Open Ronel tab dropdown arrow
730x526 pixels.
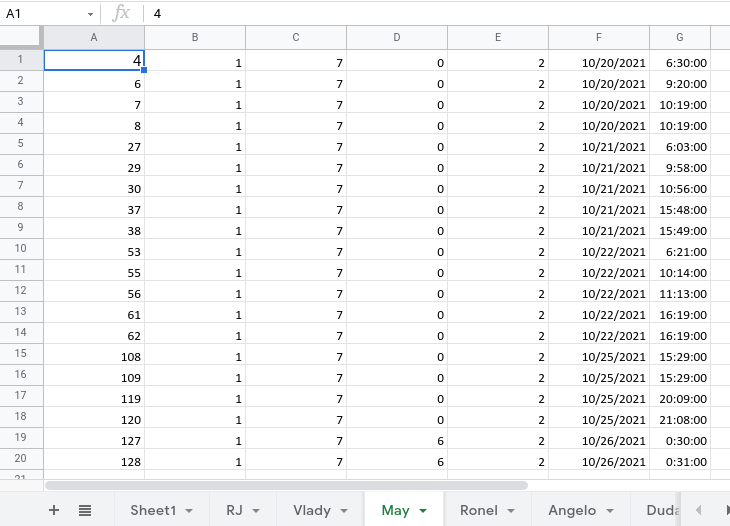(511, 511)
